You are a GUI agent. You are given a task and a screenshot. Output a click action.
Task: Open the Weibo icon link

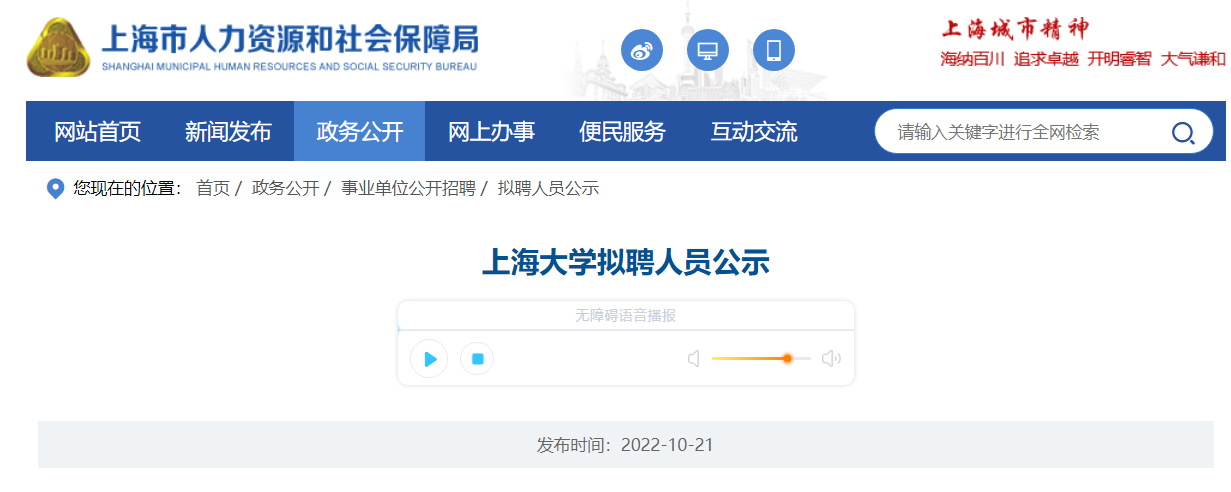(x=642, y=50)
